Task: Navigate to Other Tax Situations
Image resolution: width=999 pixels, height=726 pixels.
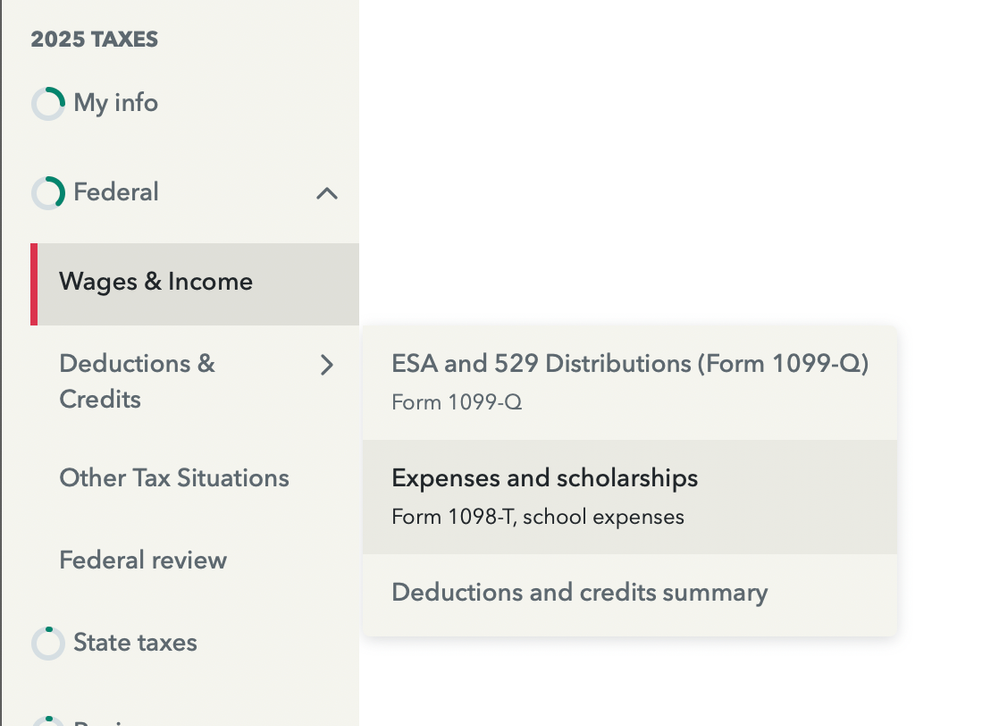Action: [174, 478]
